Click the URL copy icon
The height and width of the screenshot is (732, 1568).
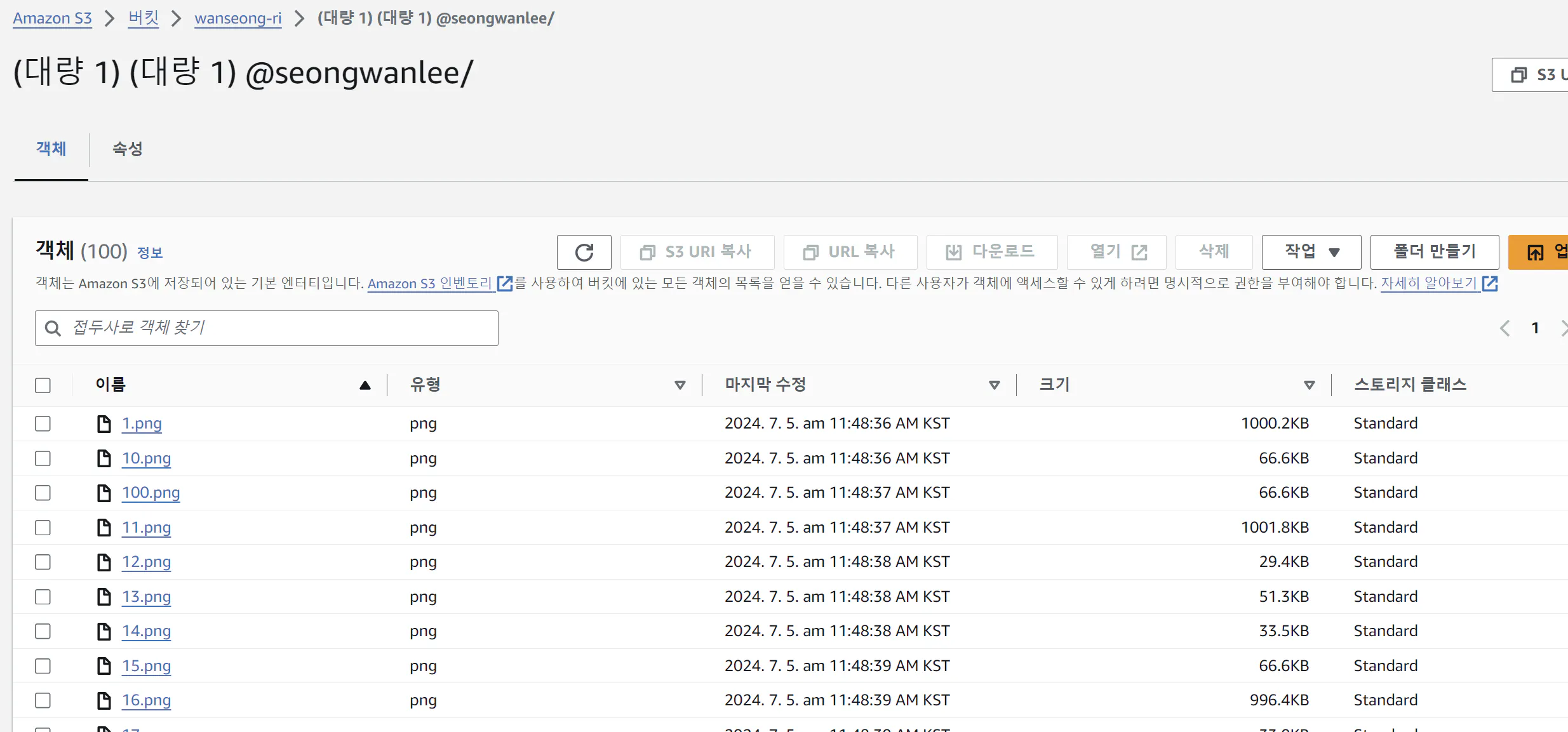coord(810,253)
